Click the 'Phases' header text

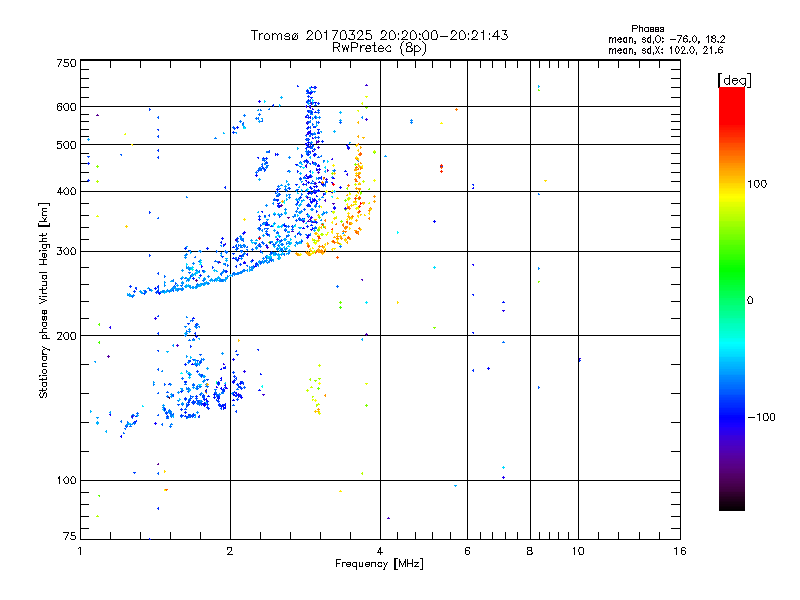click(647, 29)
